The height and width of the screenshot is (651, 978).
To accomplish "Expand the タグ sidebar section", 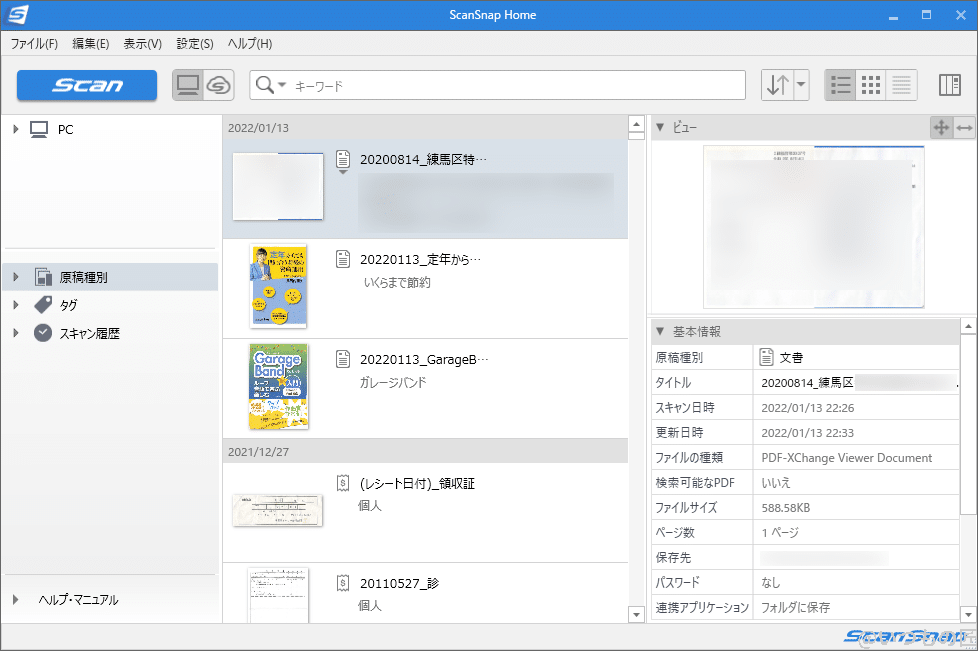I will pos(14,305).
